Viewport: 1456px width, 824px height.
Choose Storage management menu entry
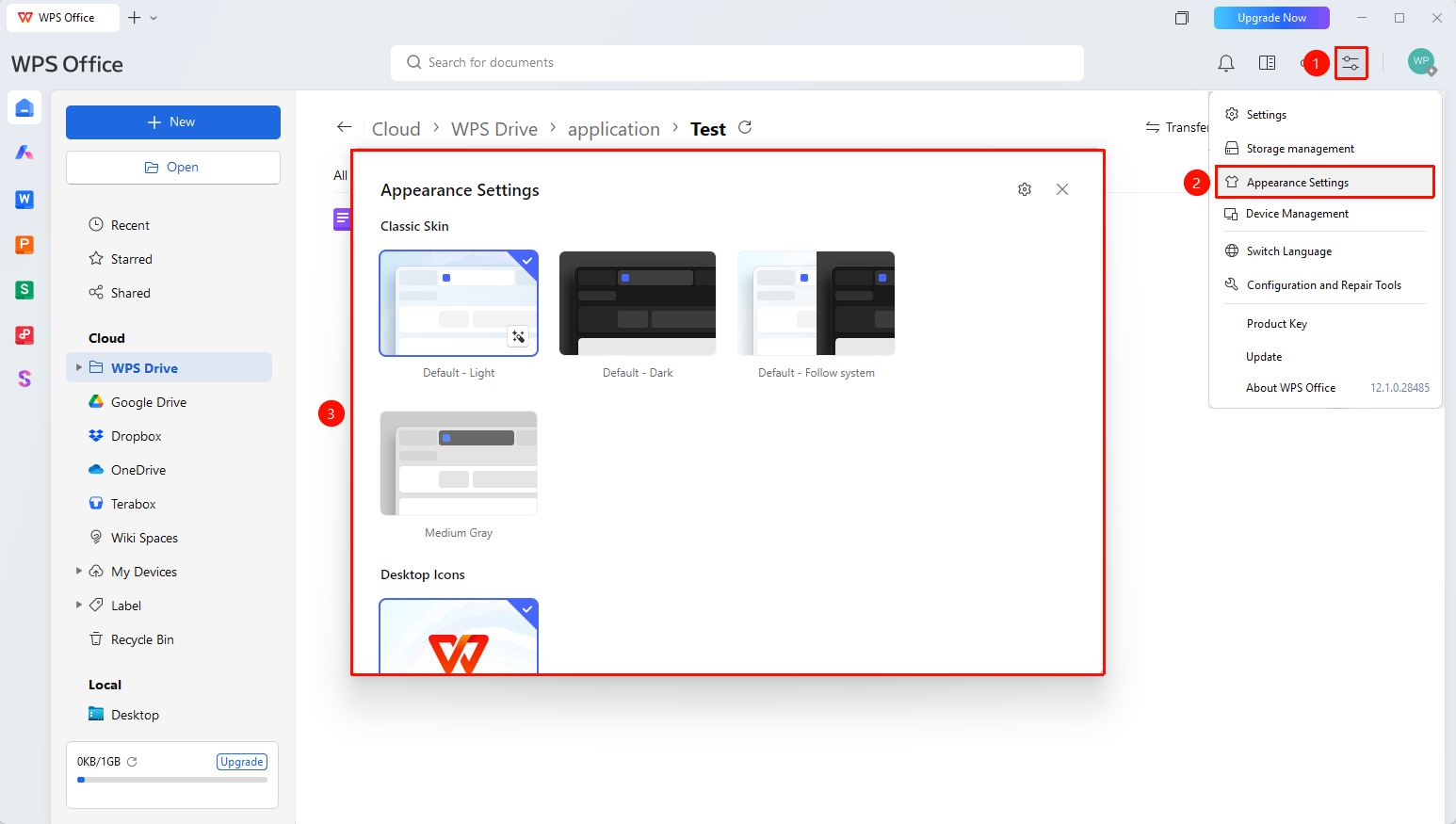(1325, 149)
